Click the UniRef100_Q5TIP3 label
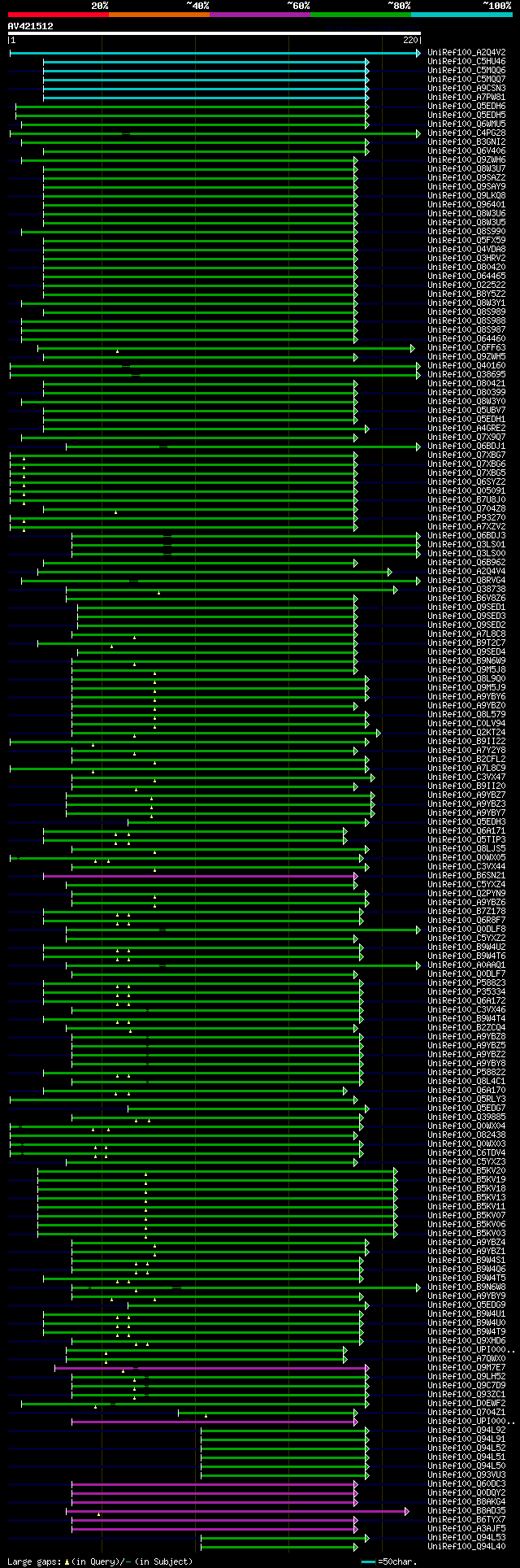 click(466, 840)
